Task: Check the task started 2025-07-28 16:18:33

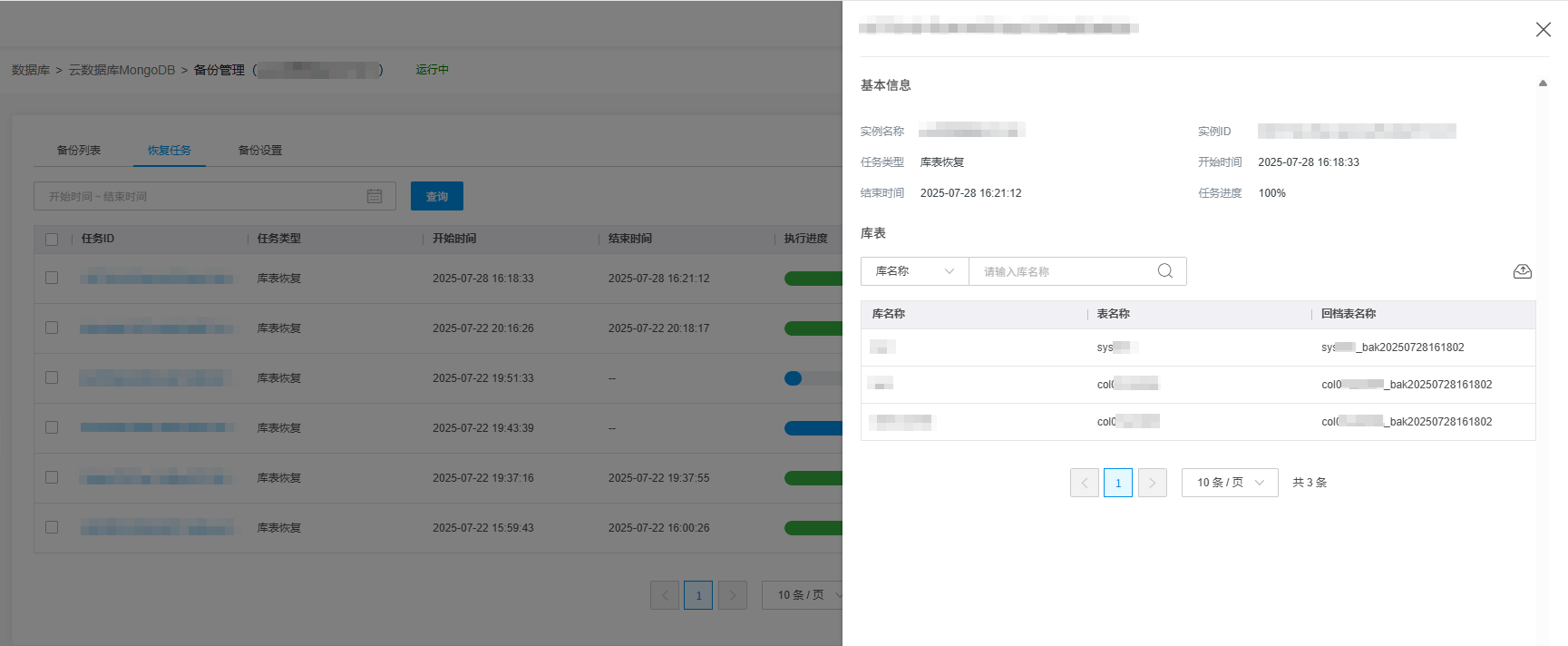Action: click(52, 278)
